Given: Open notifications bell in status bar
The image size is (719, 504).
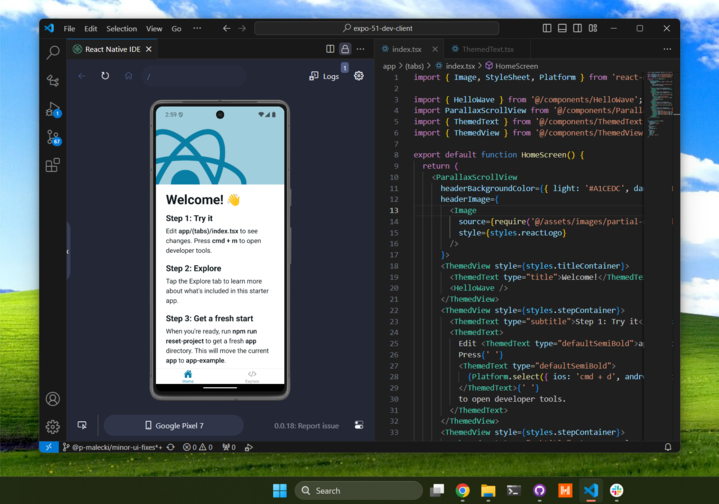Looking at the screenshot, I should 668,447.
